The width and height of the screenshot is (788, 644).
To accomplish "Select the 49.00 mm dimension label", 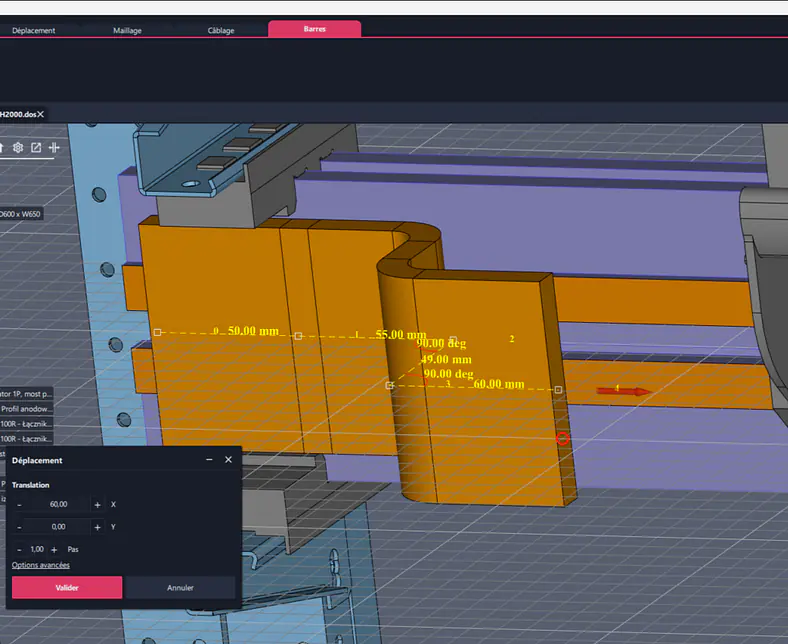I will (446, 359).
